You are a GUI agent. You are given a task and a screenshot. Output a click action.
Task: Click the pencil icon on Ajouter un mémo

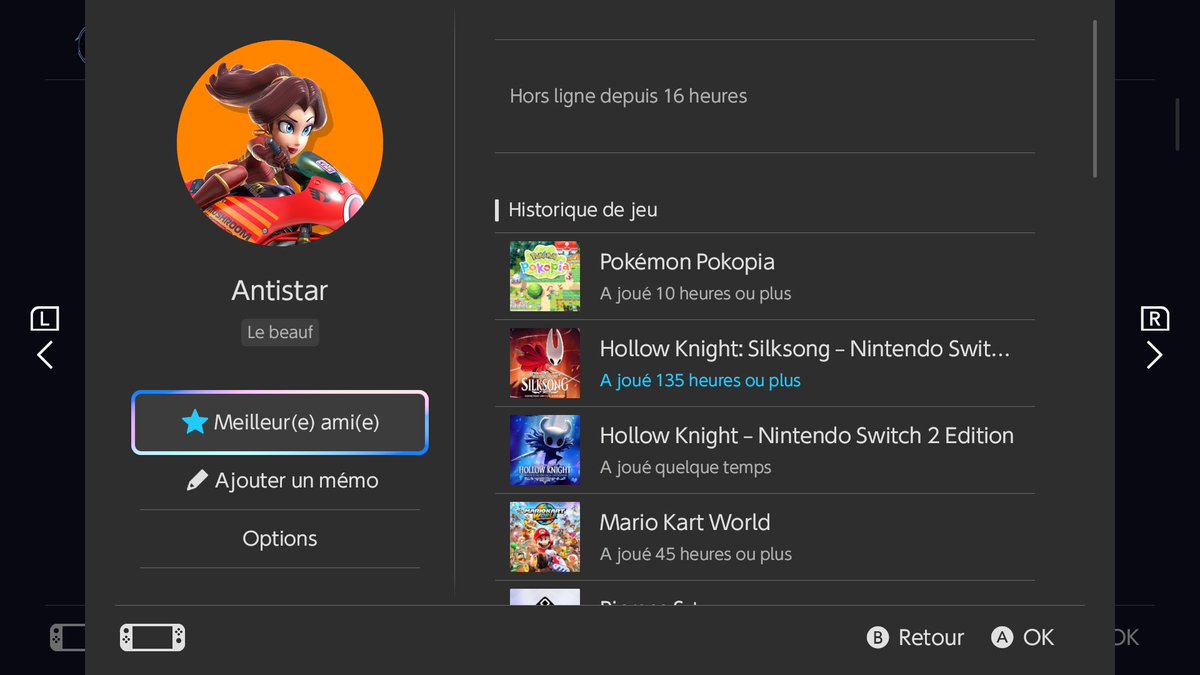(x=199, y=480)
